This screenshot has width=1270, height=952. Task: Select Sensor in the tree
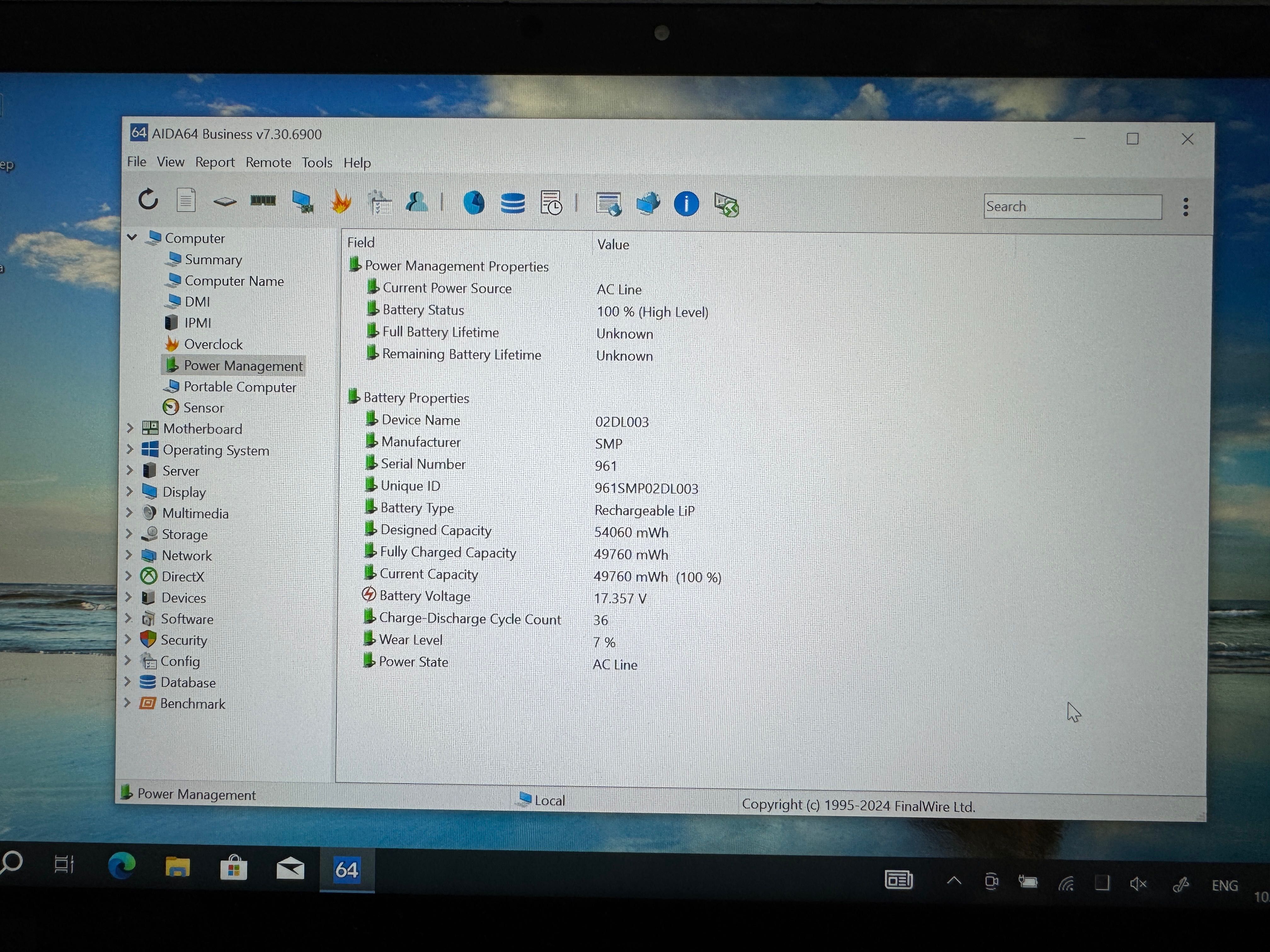(x=203, y=408)
